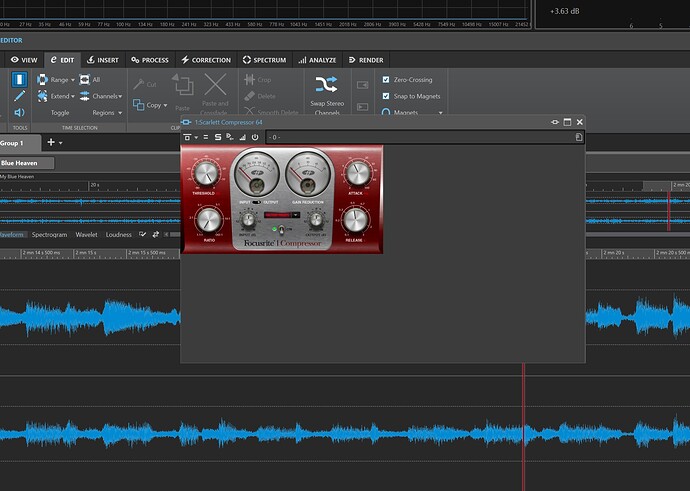Click the Toggle selection button

60,113
